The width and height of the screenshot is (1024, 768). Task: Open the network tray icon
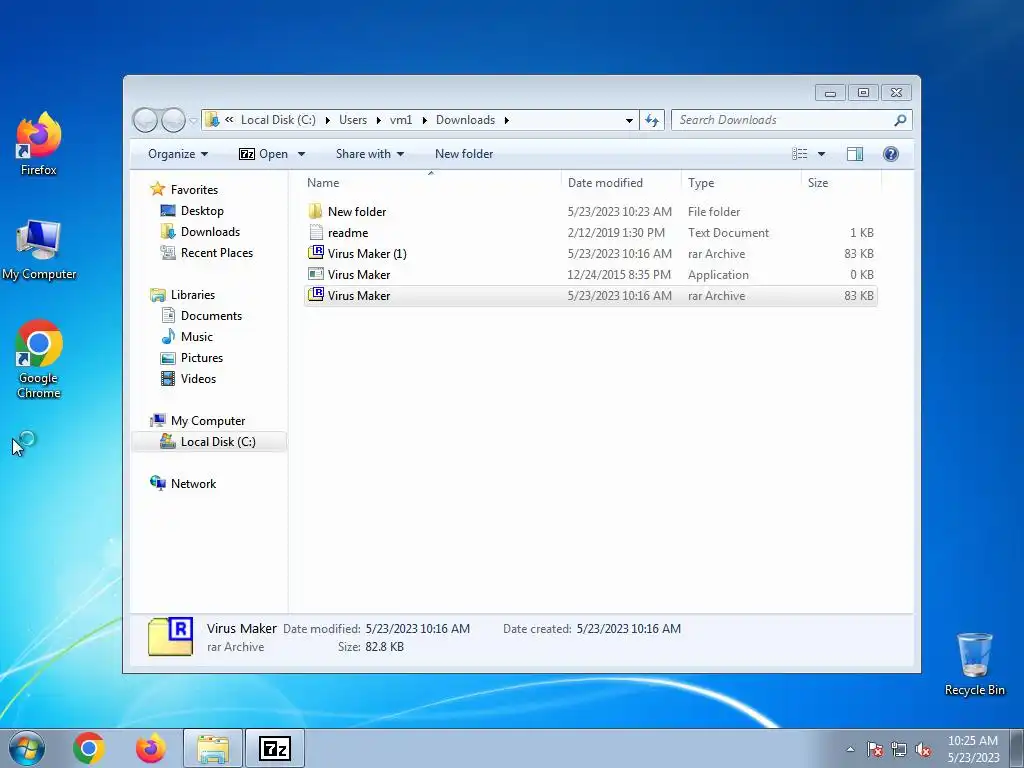point(899,749)
